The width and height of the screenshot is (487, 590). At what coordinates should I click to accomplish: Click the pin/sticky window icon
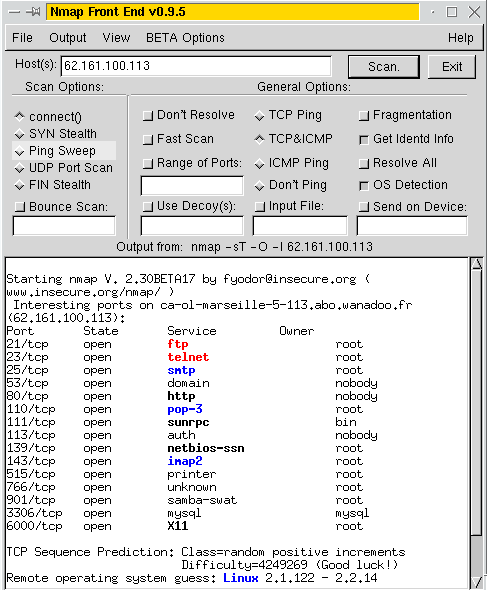pos(33,12)
